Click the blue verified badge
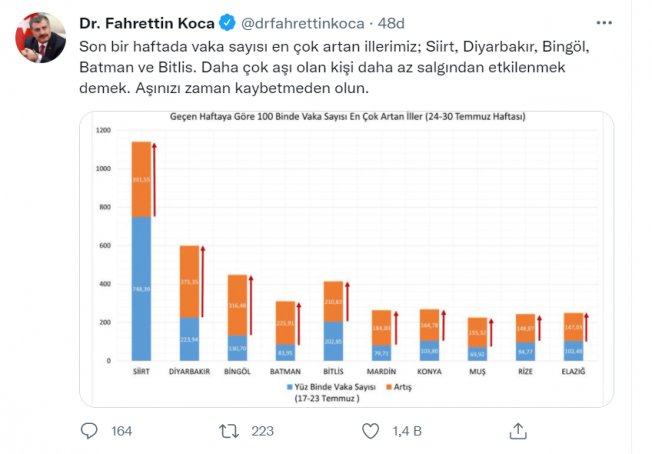652x454 pixels. [227, 23]
